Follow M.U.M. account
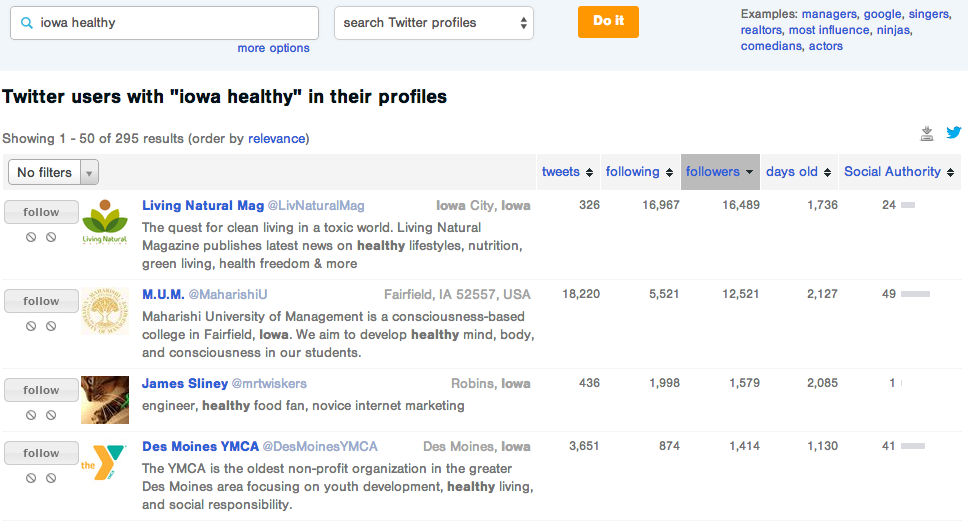 (41, 301)
